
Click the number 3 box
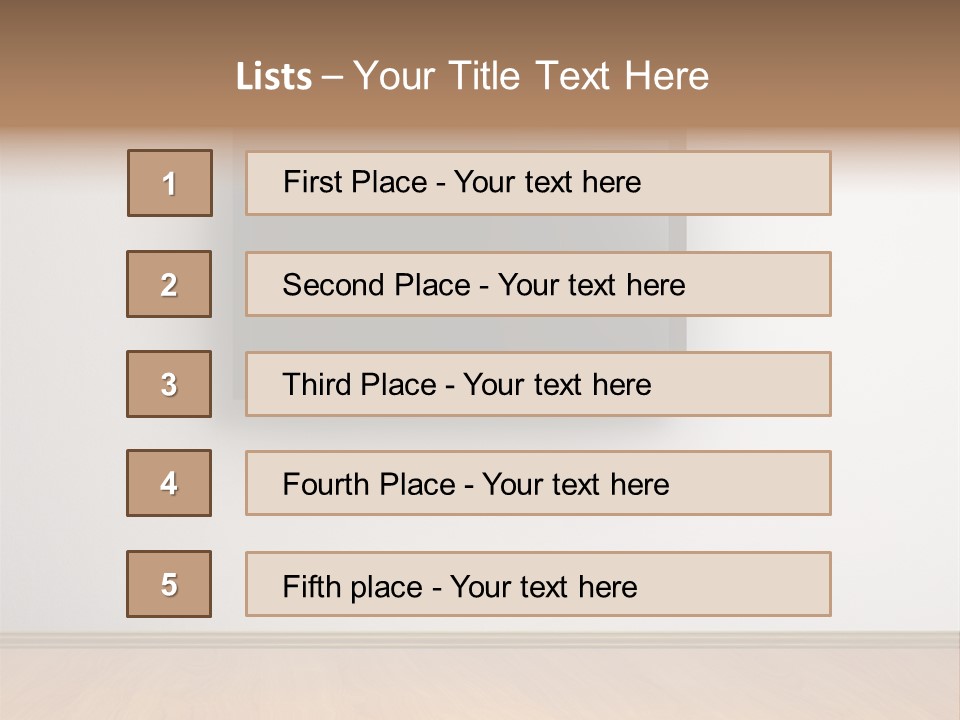tap(169, 384)
